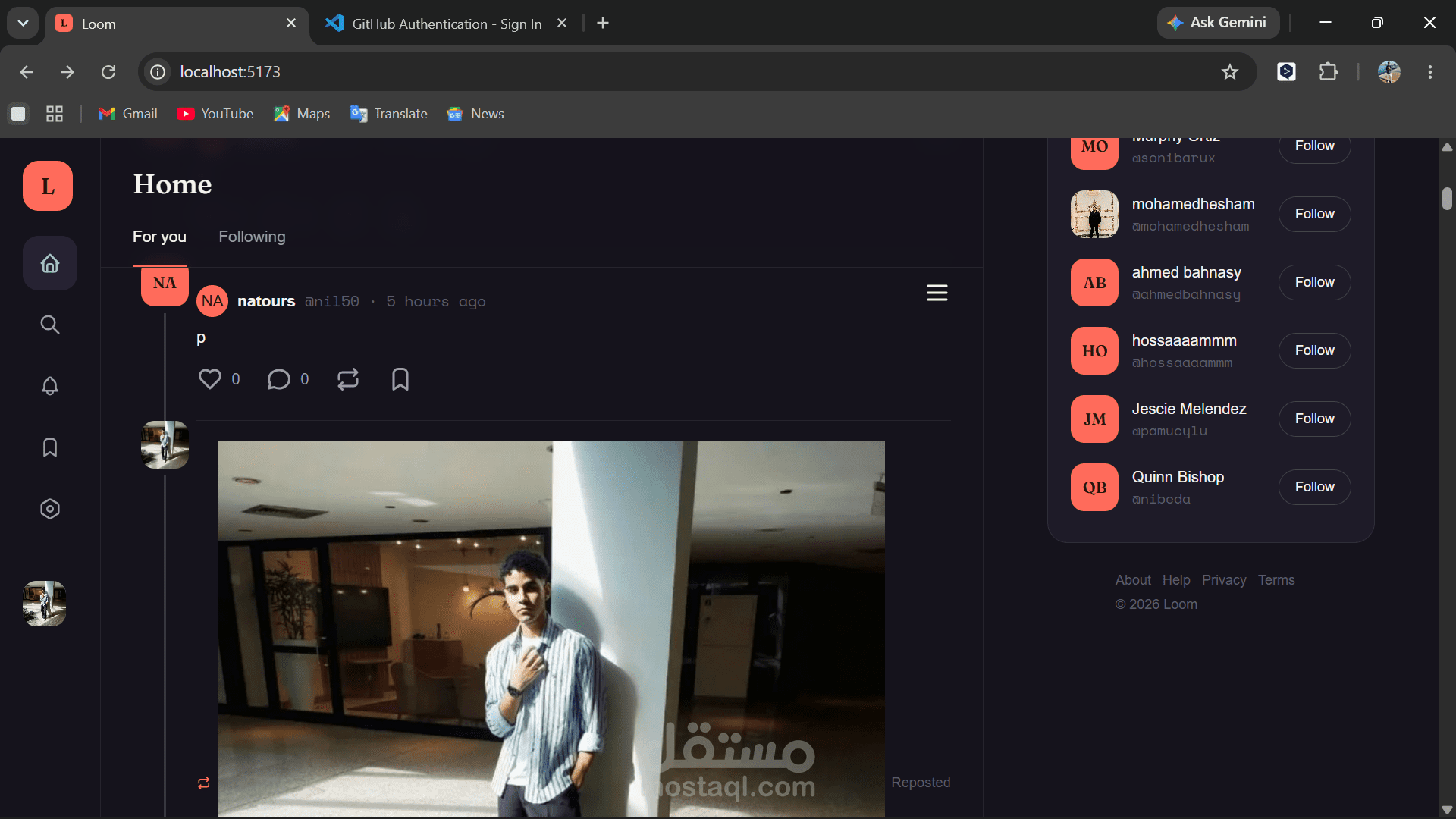
Task: Open the reposted photo image
Action: pyautogui.click(x=551, y=629)
